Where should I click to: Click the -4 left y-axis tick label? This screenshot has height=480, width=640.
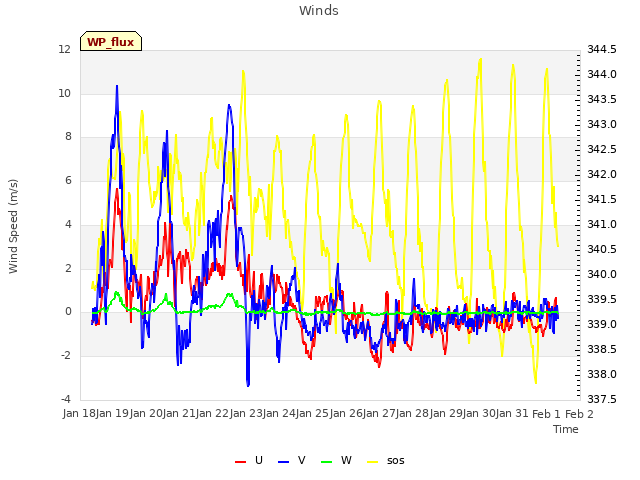click(66, 399)
